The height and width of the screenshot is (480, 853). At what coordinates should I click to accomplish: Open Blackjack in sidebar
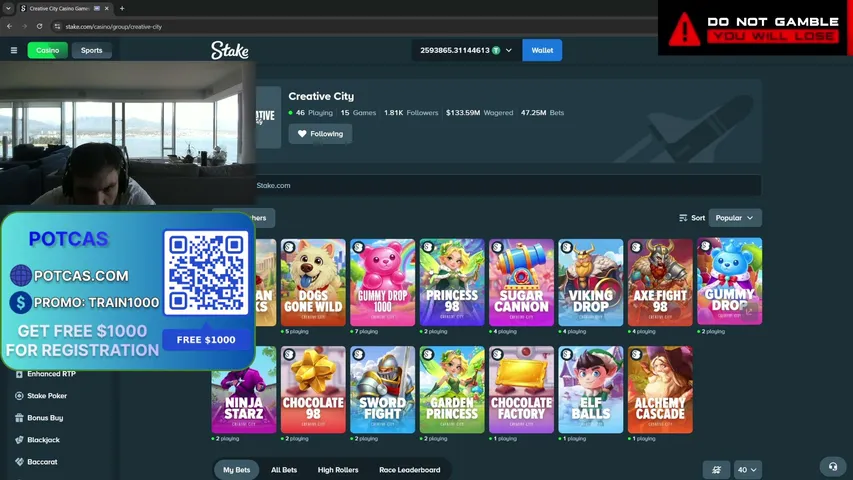[46, 440]
